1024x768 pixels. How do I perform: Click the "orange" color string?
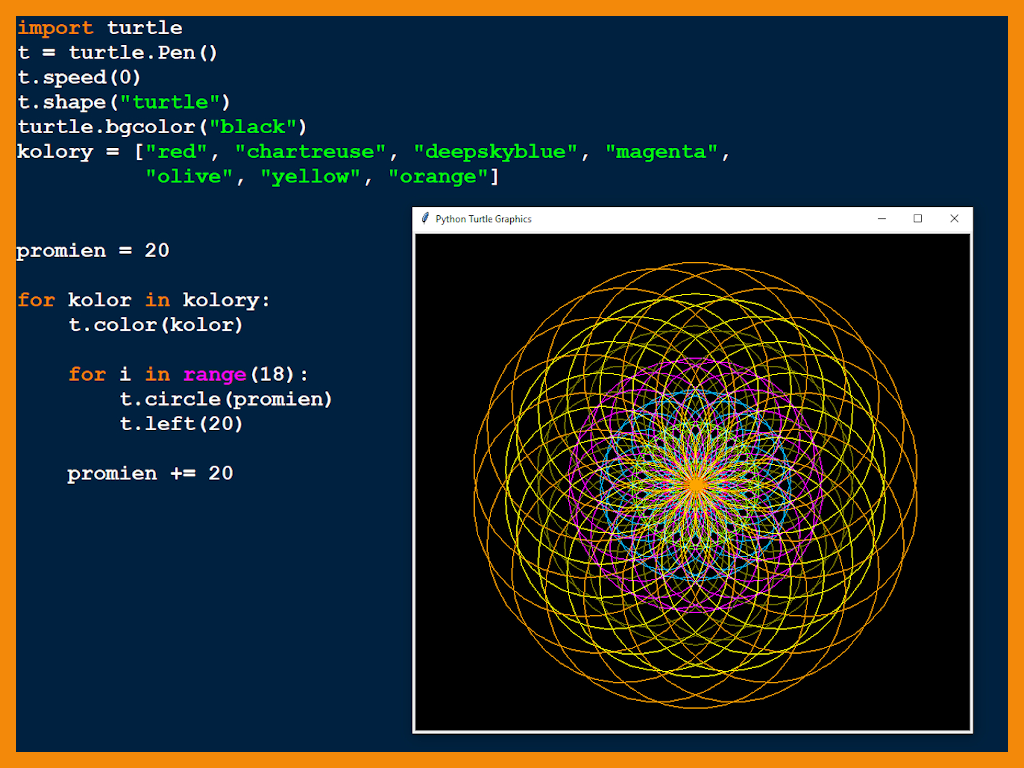pyautogui.click(x=438, y=177)
